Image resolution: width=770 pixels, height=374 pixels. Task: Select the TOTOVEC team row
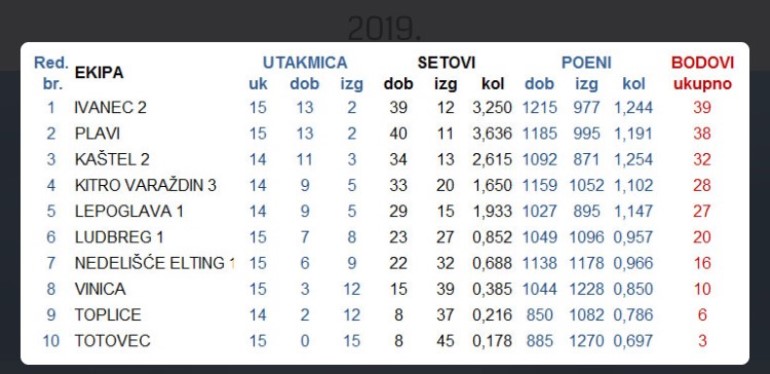(x=385, y=341)
